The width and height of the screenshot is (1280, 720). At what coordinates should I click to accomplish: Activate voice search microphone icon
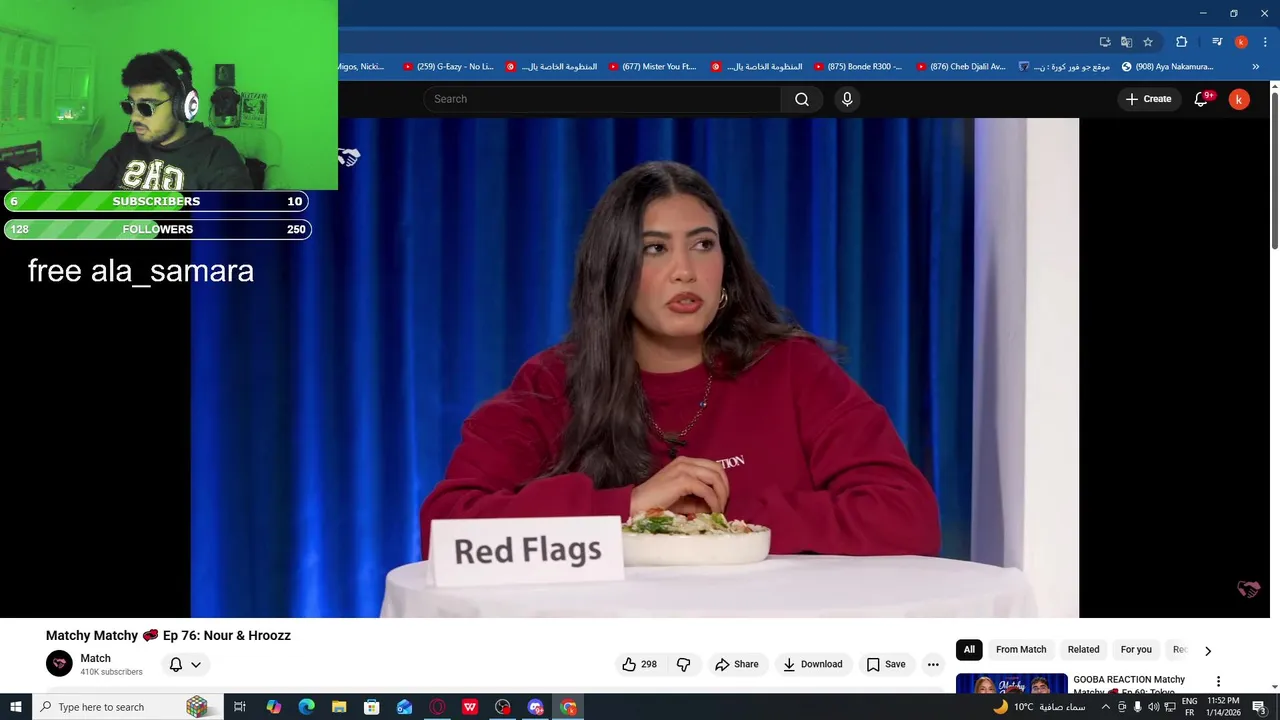coord(847,99)
